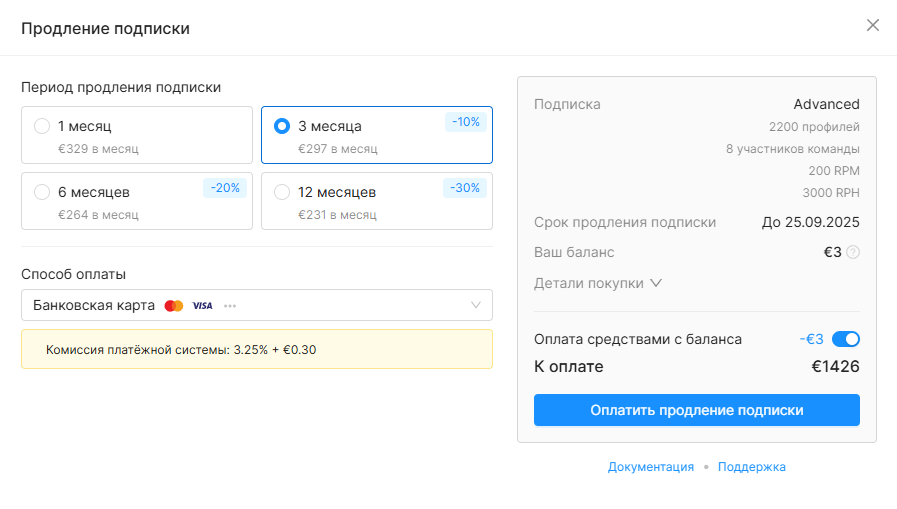
Task: Click the three dots more payment methods icon
Action: [230, 306]
